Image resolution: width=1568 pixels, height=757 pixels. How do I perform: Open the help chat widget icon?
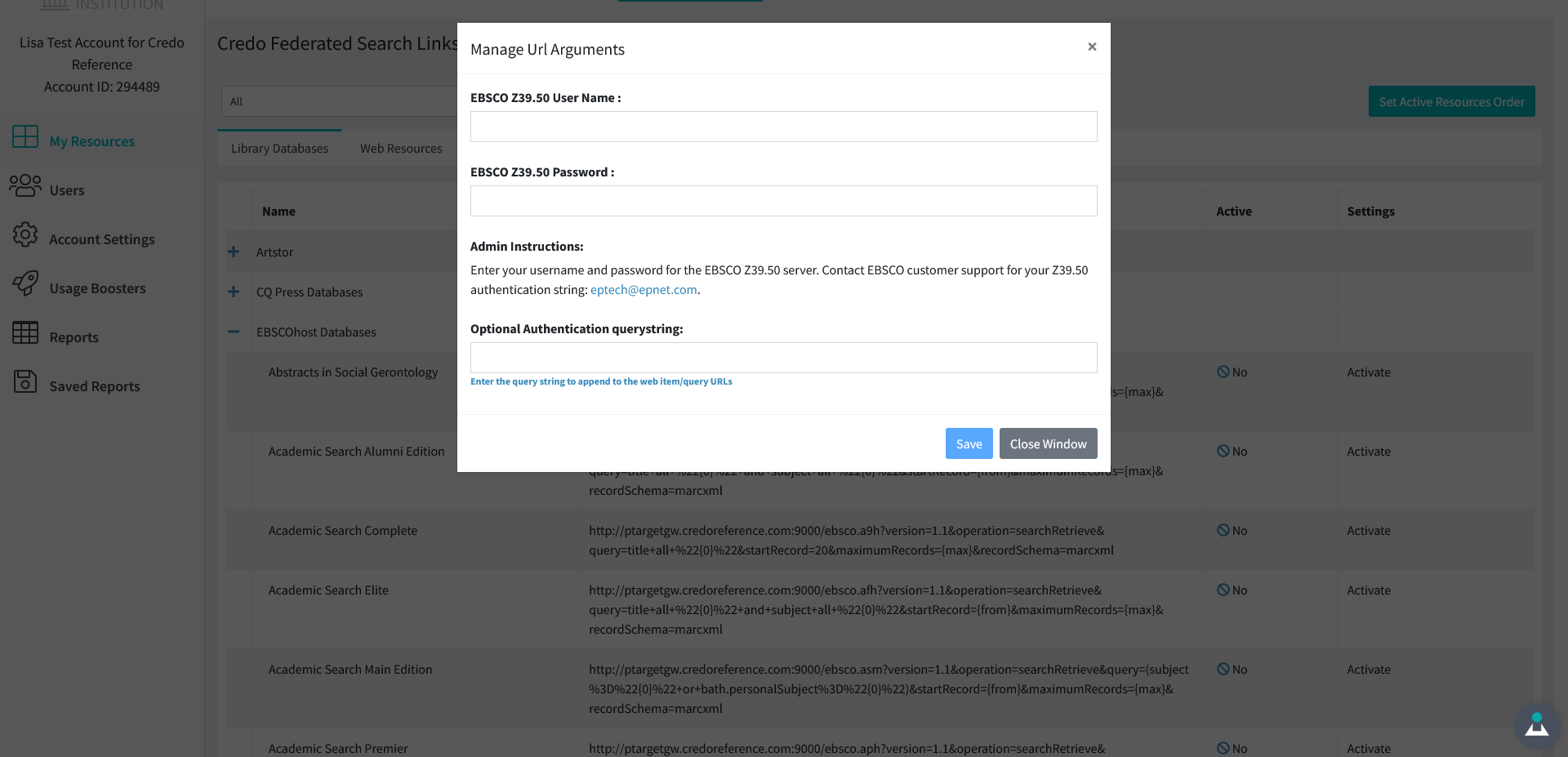(x=1537, y=725)
